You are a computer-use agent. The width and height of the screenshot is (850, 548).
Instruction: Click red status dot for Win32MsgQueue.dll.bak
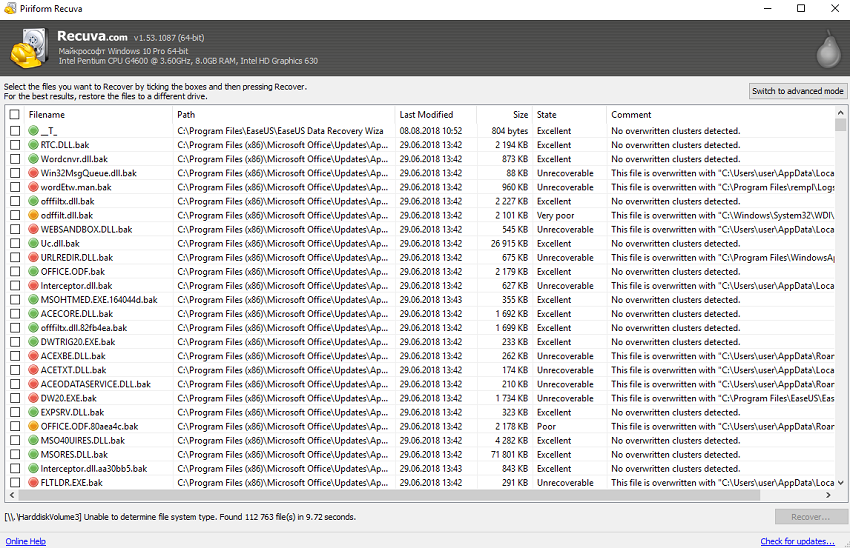click(34, 173)
